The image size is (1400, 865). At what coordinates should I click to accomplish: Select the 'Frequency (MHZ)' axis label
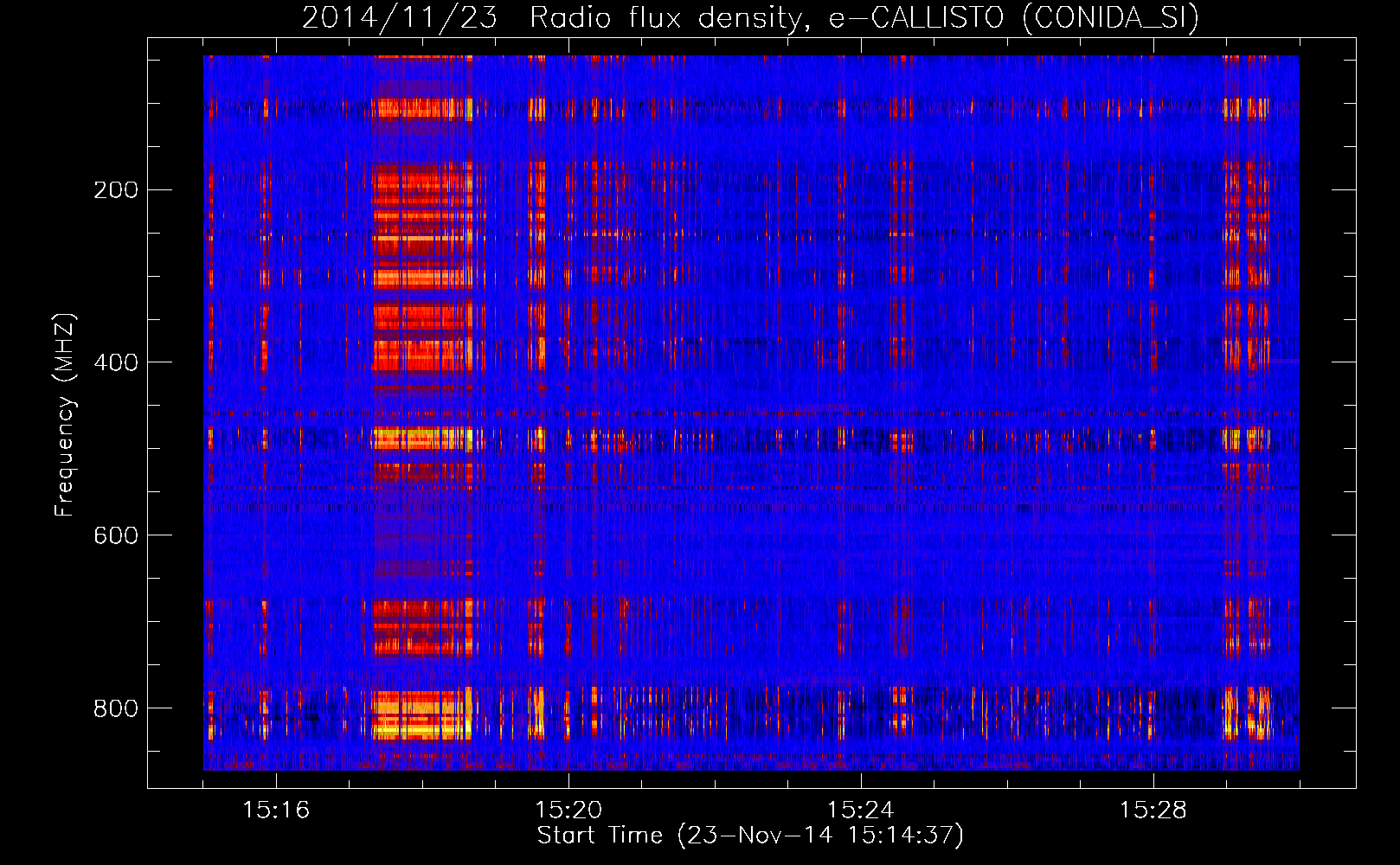click(65, 415)
